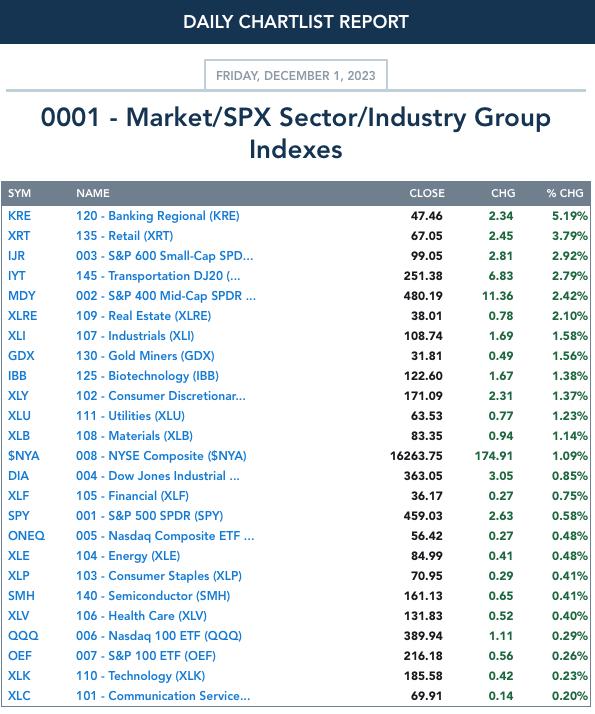Click the QQQ ticker symbol
The height and width of the screenshot is (714, 595).
pyautogui.click(x=23, y=636)
